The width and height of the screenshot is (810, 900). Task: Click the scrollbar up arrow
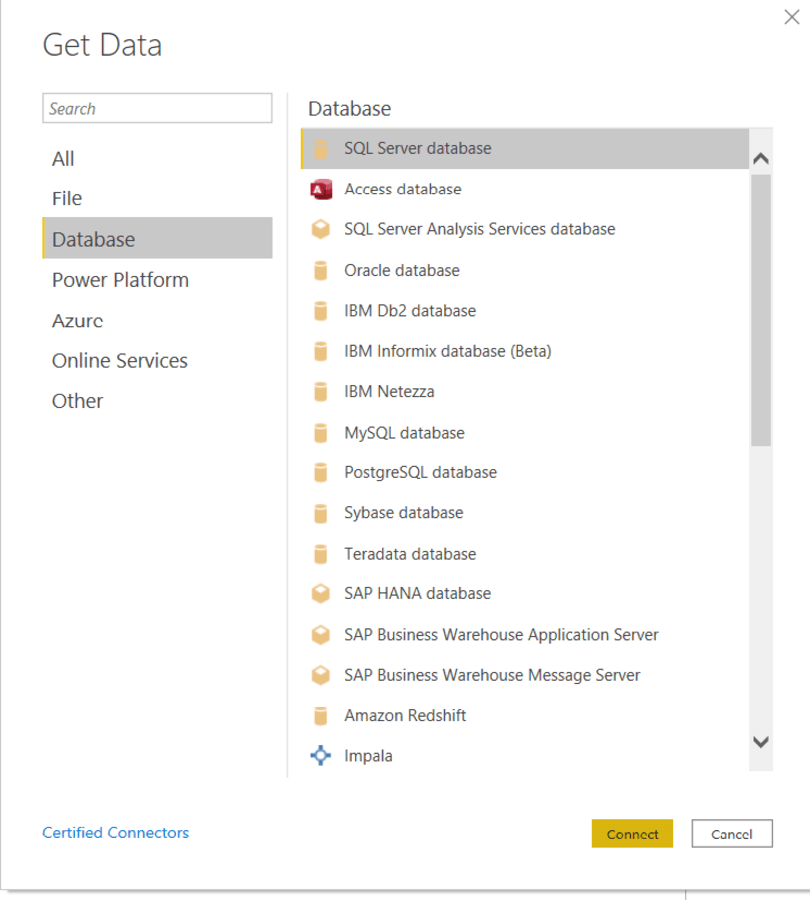point(761,158)
